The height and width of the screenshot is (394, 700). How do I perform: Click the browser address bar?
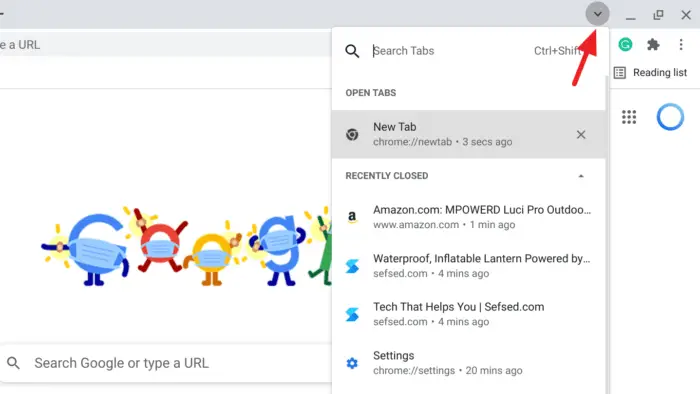click(166, 45)
